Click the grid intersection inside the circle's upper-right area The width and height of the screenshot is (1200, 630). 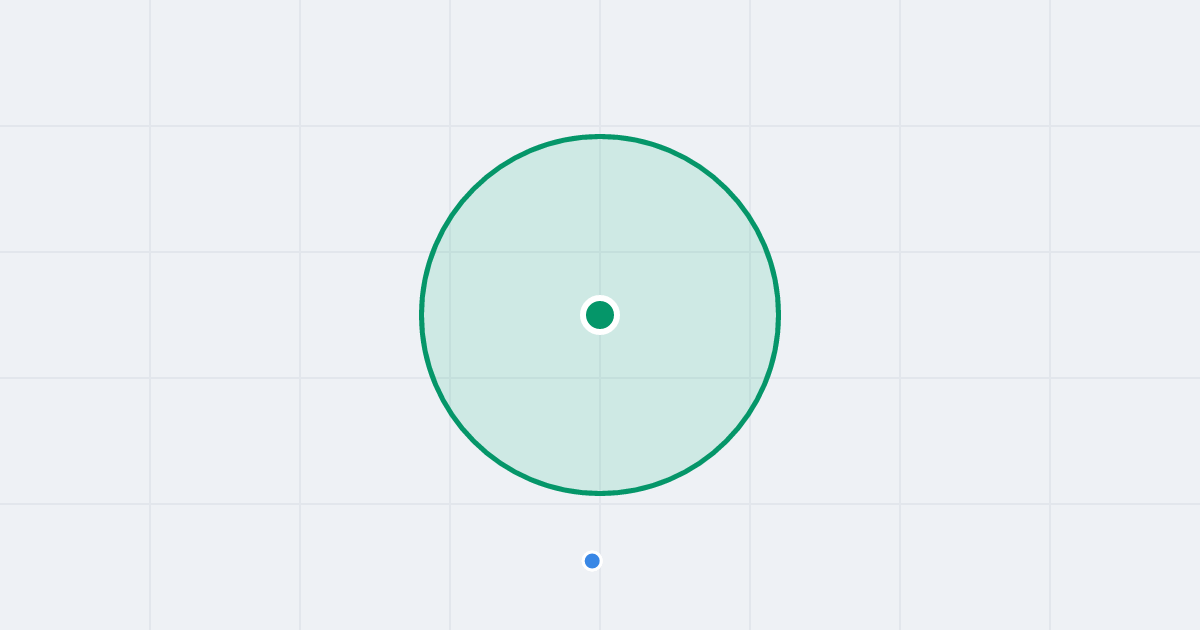[750, 252]
